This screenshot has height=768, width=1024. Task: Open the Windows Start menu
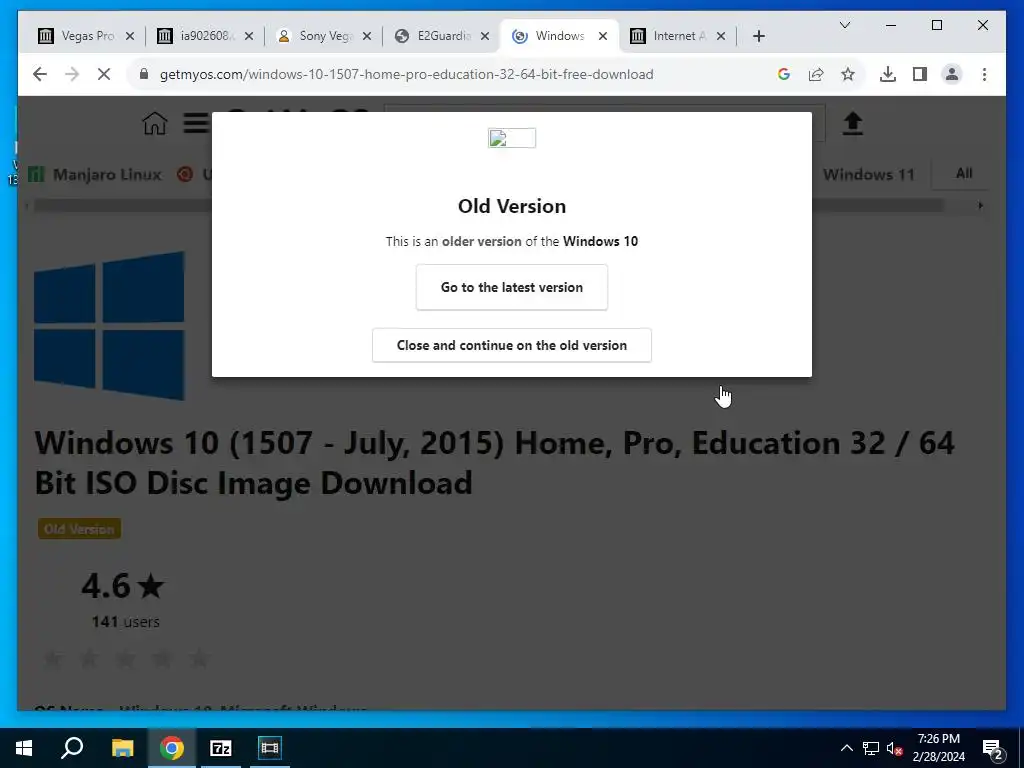24,748
